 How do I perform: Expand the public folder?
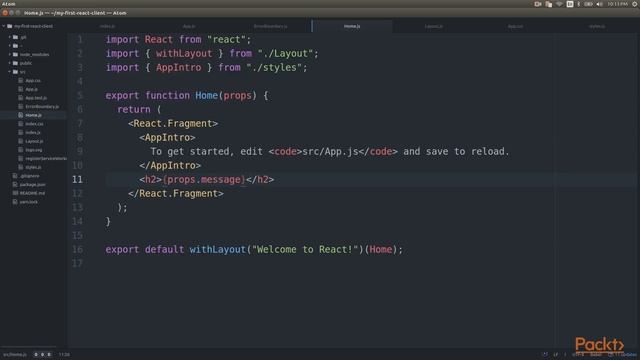(10, 63)
